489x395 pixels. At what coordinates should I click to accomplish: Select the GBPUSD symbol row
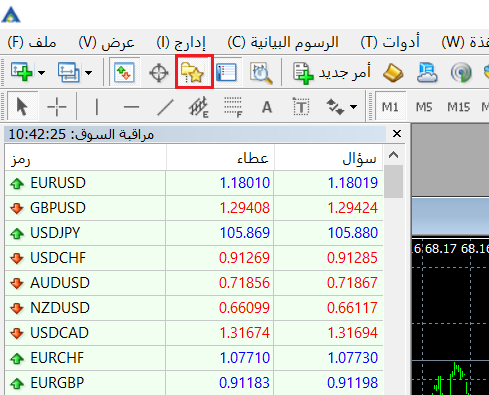[x=194, y=208]
